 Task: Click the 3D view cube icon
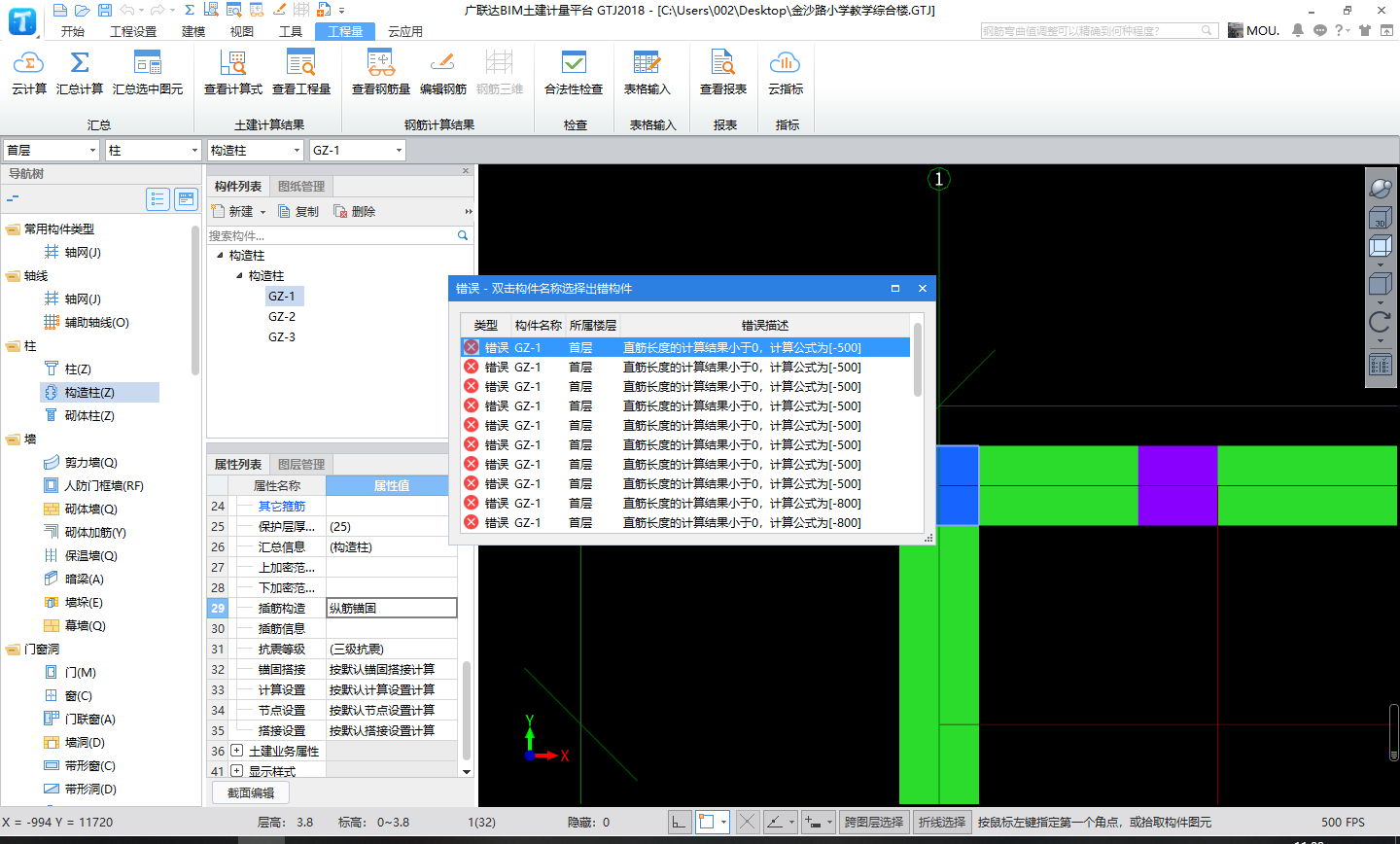pos(1381,219)
